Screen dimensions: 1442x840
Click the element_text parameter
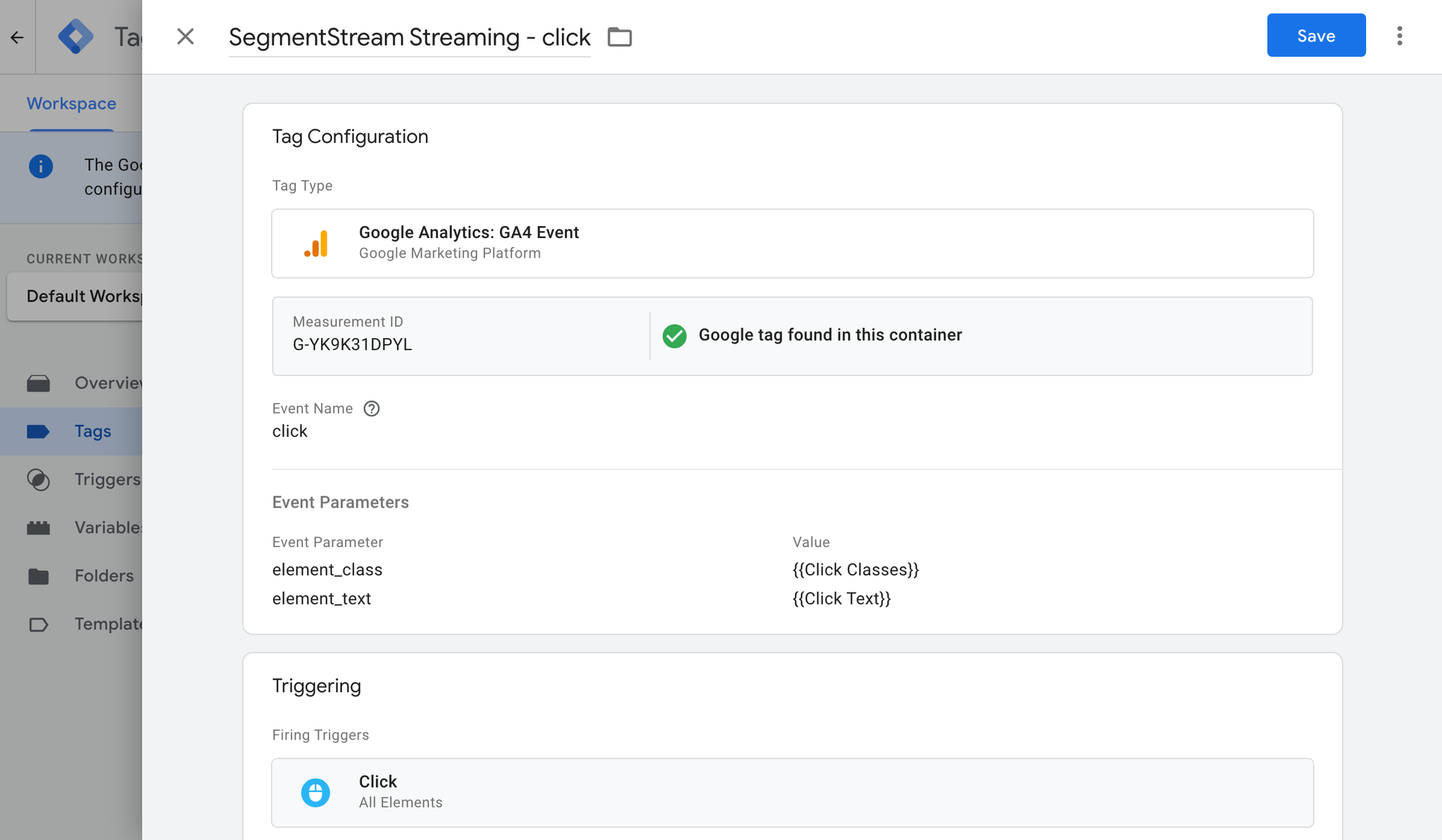click(322, 598)
